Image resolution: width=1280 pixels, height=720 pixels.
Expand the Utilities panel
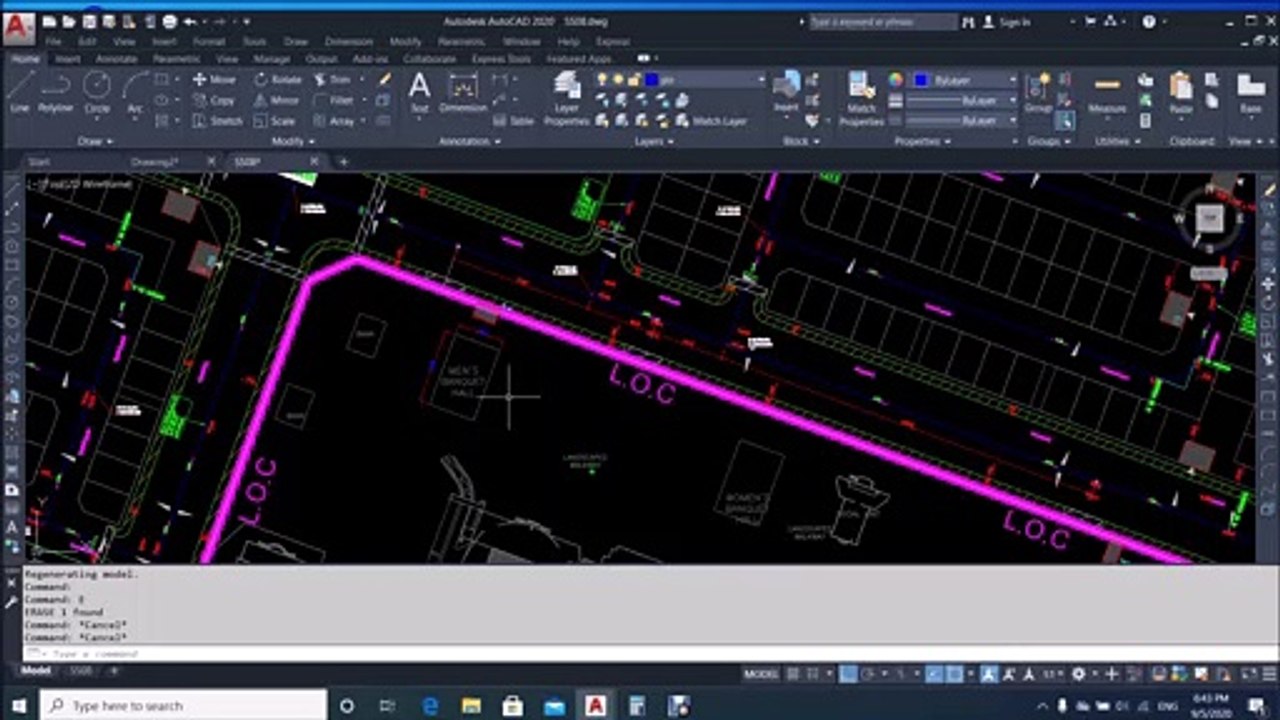1117,141
